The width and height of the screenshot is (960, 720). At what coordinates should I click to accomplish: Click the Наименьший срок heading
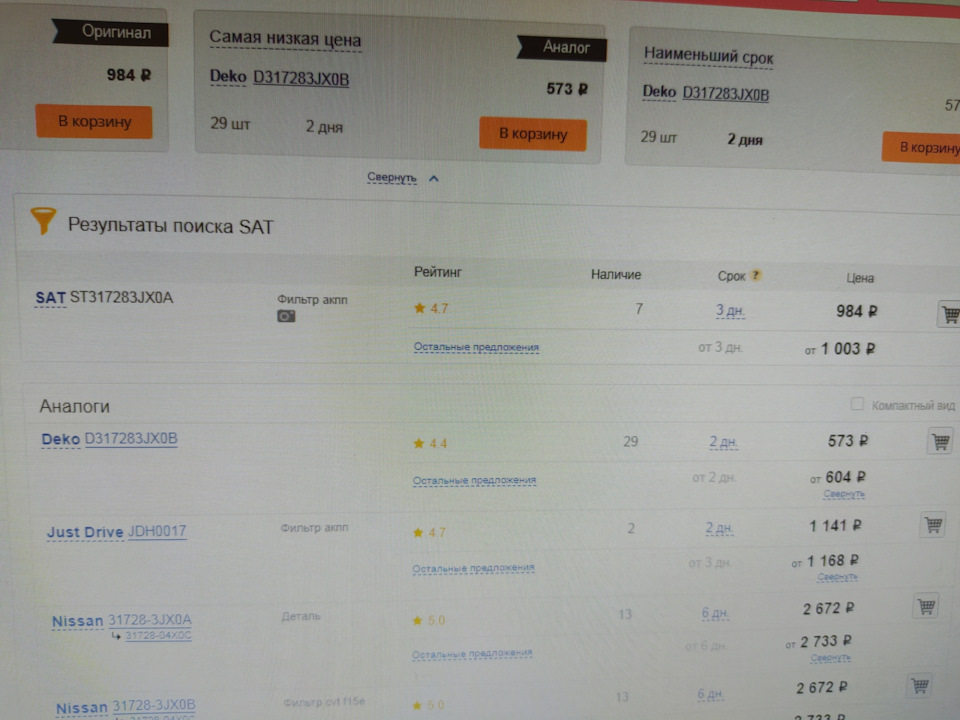coord(708,56)
